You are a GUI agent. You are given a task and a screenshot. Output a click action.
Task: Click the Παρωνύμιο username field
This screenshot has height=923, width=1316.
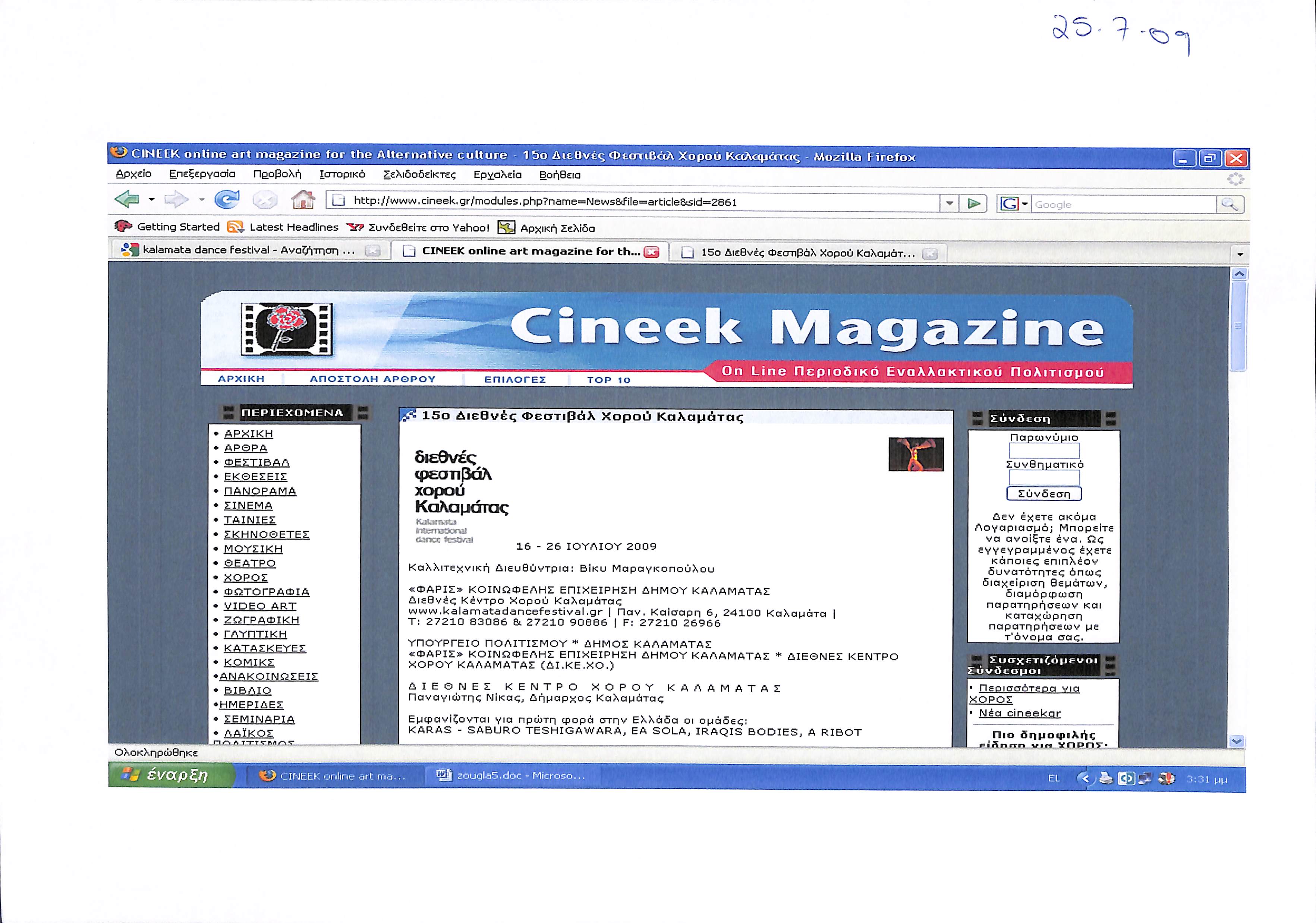pyautogui.click(x=1044, y=451)
